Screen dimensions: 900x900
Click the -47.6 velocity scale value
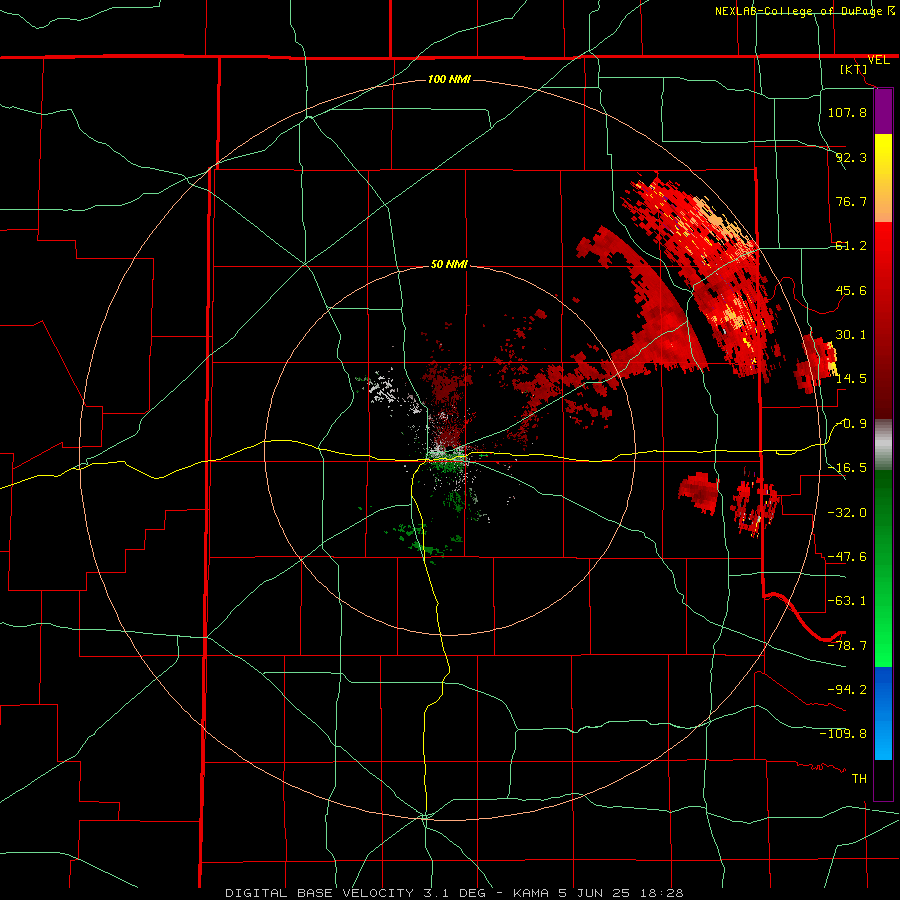tap(847, 557)
